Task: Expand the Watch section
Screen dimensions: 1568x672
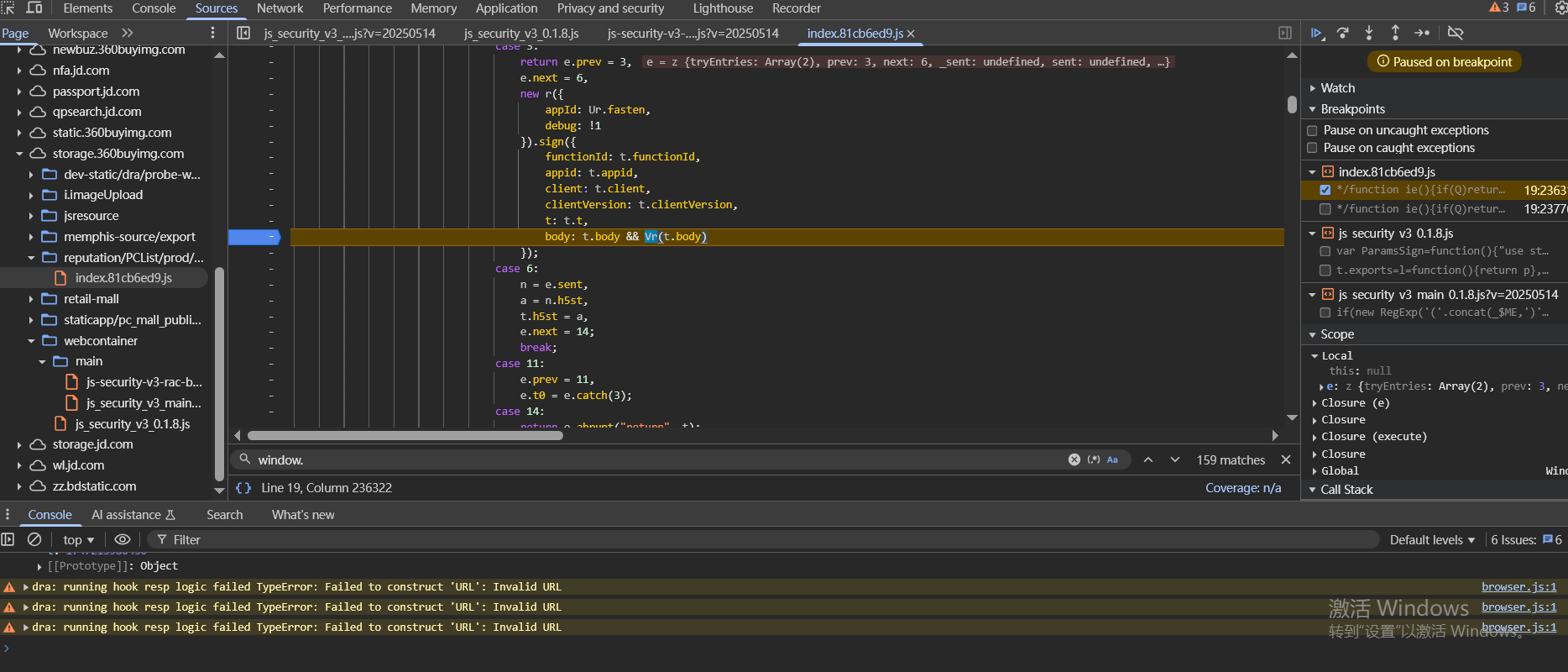Action: click(x=1337, y=88)
